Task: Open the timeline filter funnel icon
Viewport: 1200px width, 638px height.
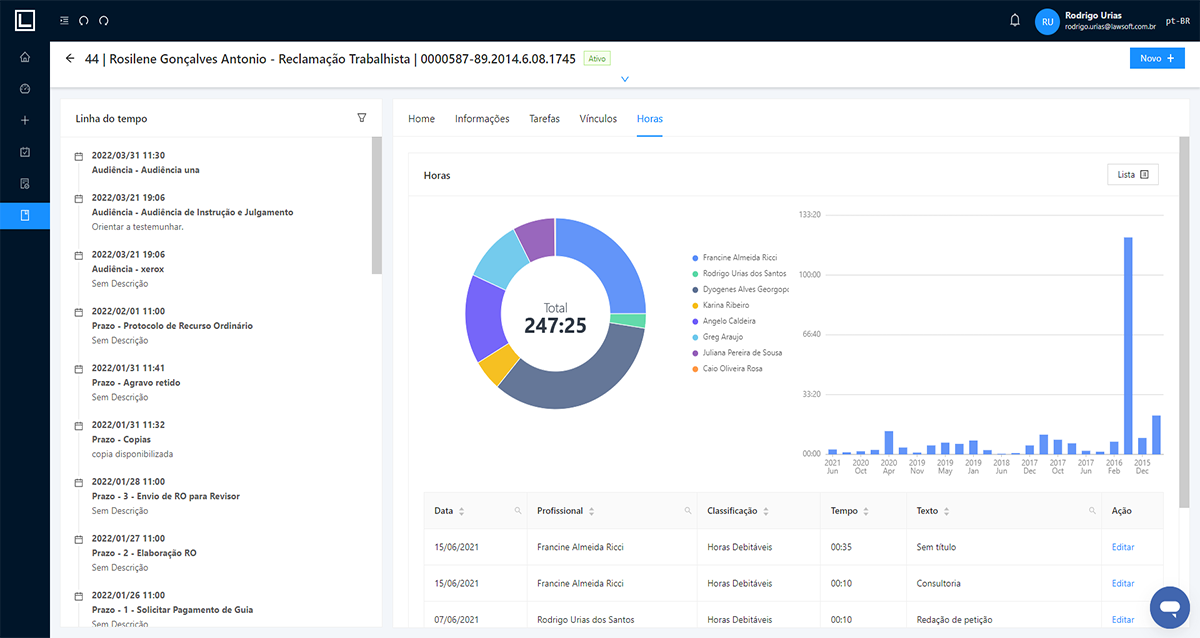Action: (x=362, y=118)
